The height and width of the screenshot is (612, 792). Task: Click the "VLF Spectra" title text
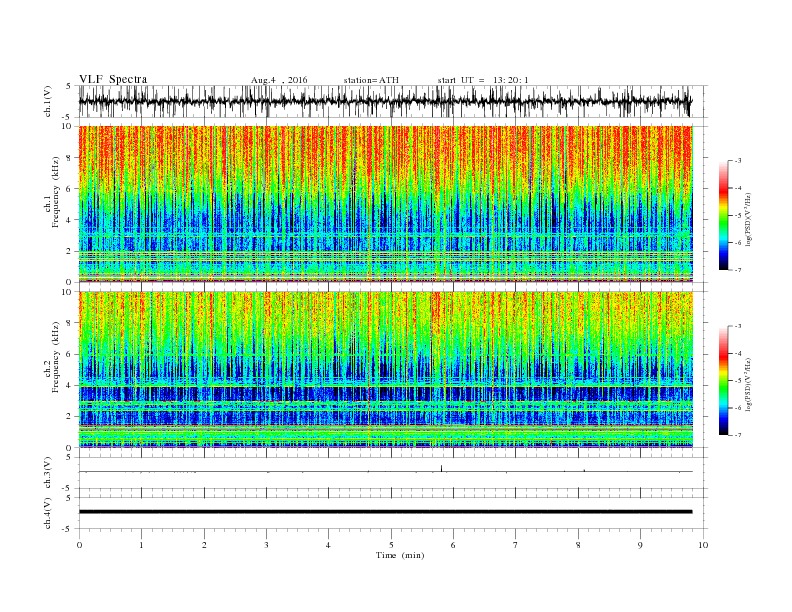(113, 79)
